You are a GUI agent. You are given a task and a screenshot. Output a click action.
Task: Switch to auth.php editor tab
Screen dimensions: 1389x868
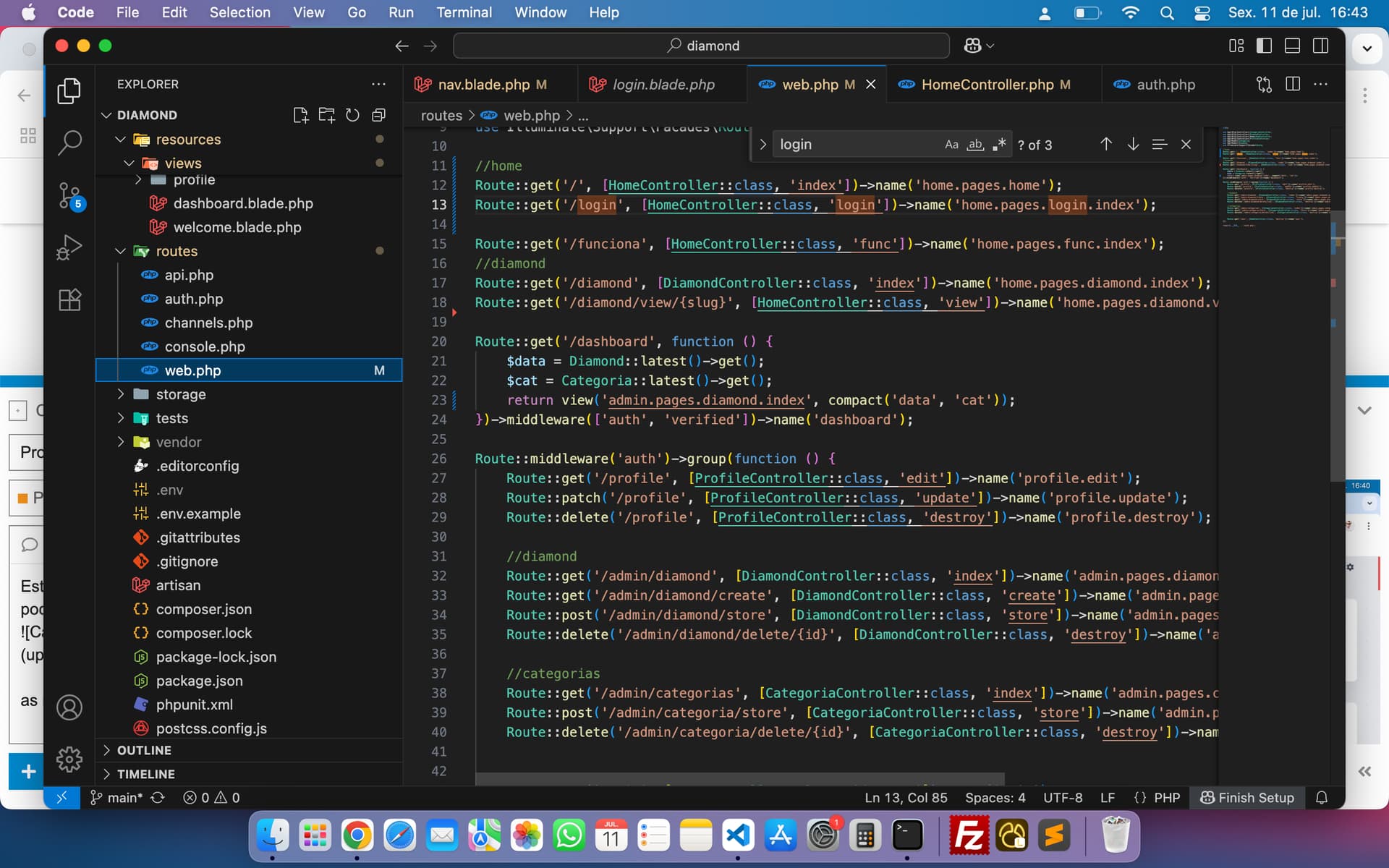(1165, 84)
